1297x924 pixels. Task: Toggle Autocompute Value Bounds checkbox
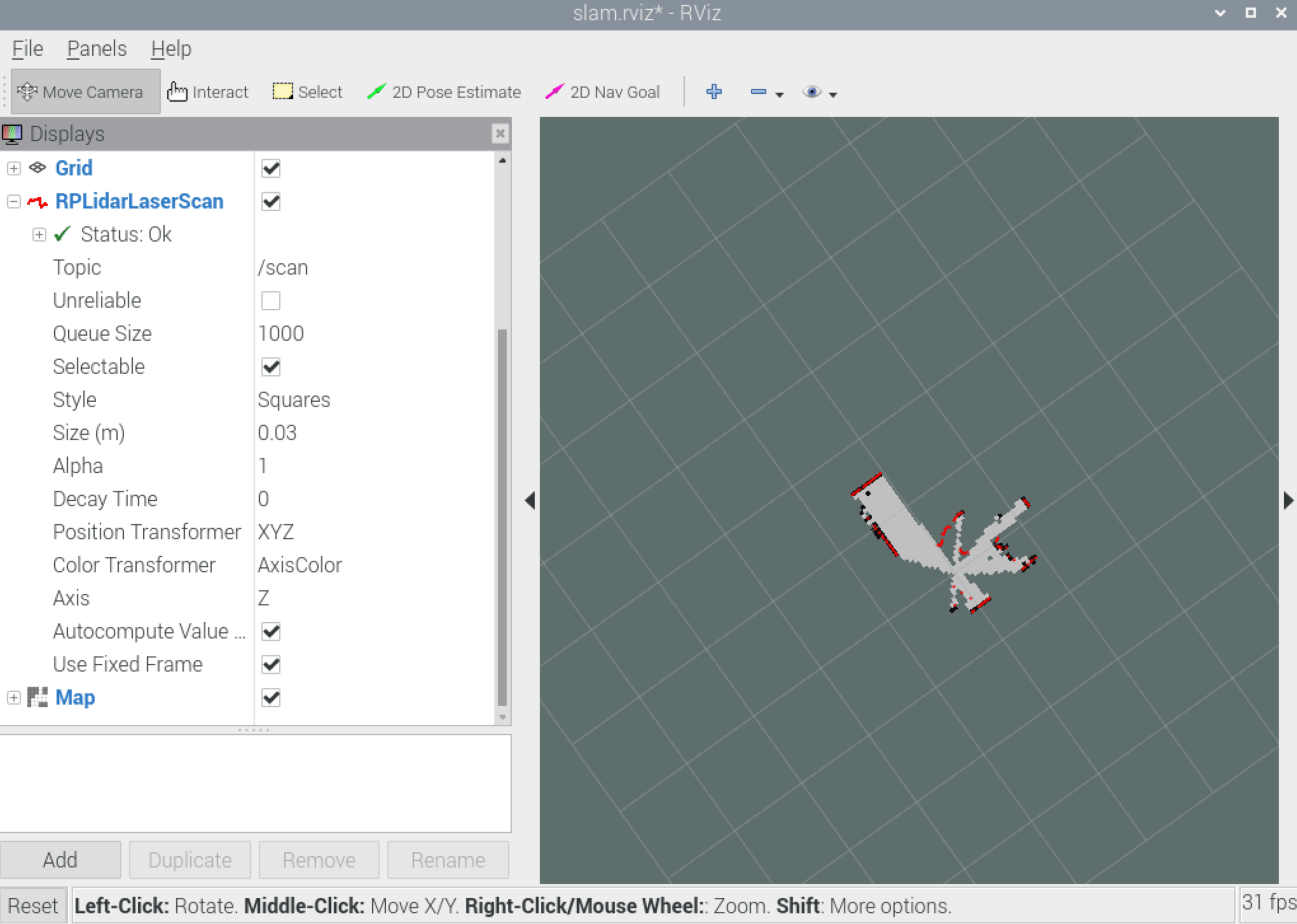[x=270, y=632]
